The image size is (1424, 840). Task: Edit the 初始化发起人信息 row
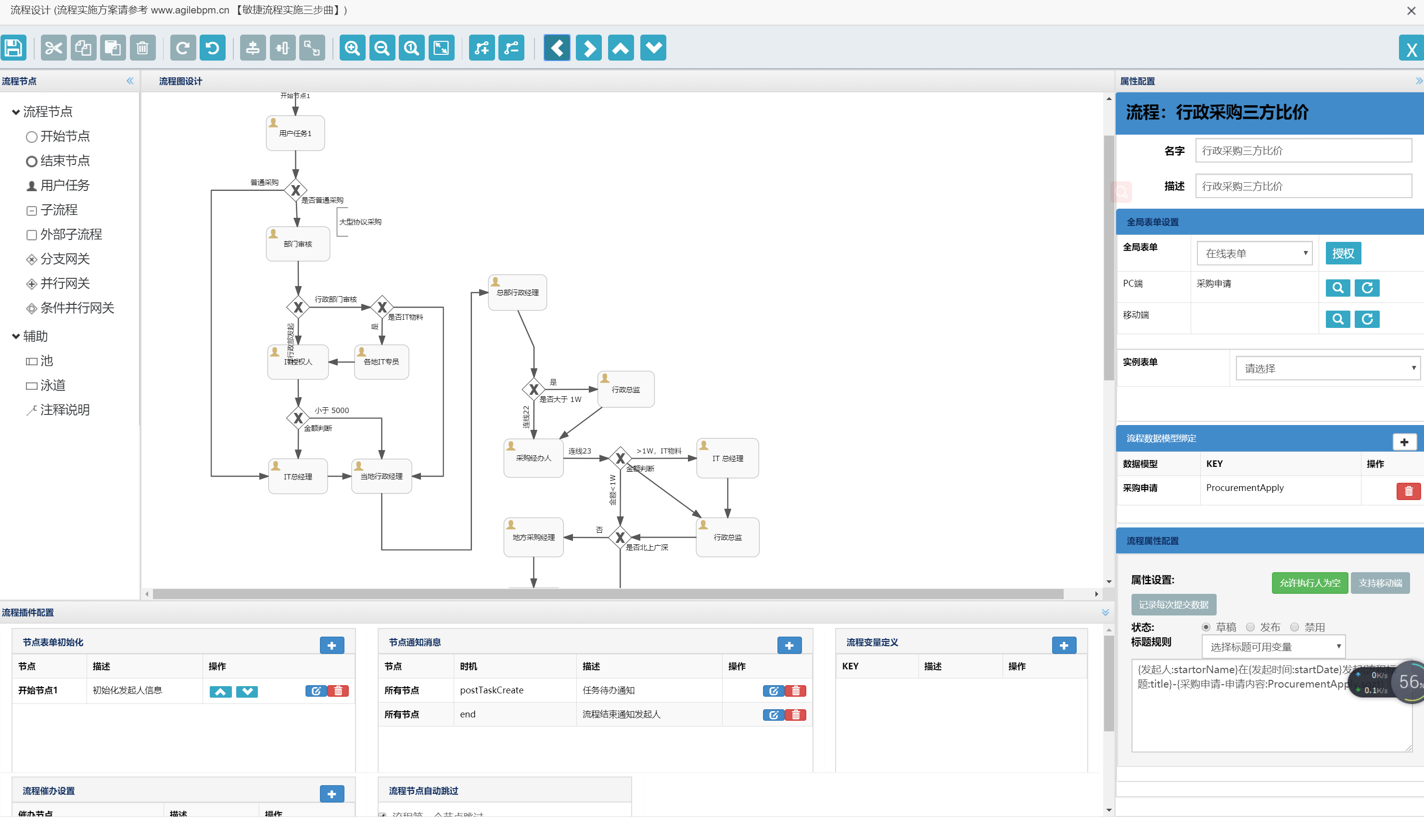[x=316, y=690]
